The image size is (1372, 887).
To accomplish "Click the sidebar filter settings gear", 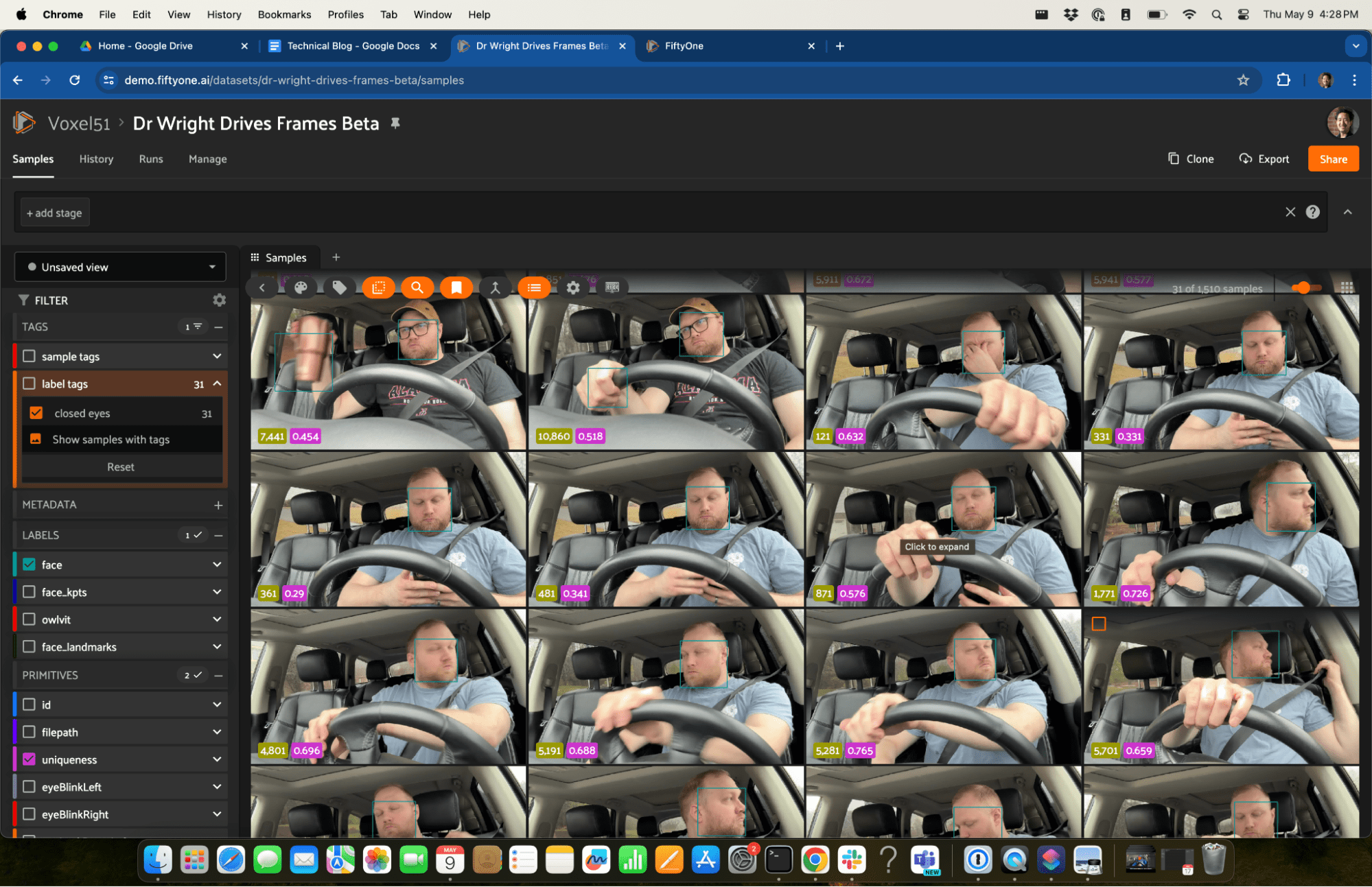I will pyautogui.click(x=219, y=300).
